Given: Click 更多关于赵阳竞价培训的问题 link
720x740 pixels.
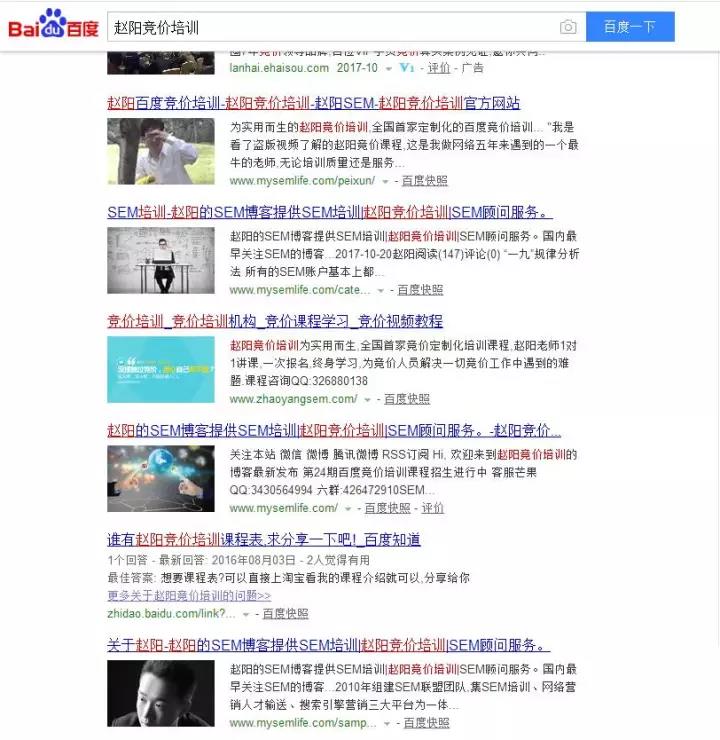Looking at the screenshot, I should coord(188,596).
